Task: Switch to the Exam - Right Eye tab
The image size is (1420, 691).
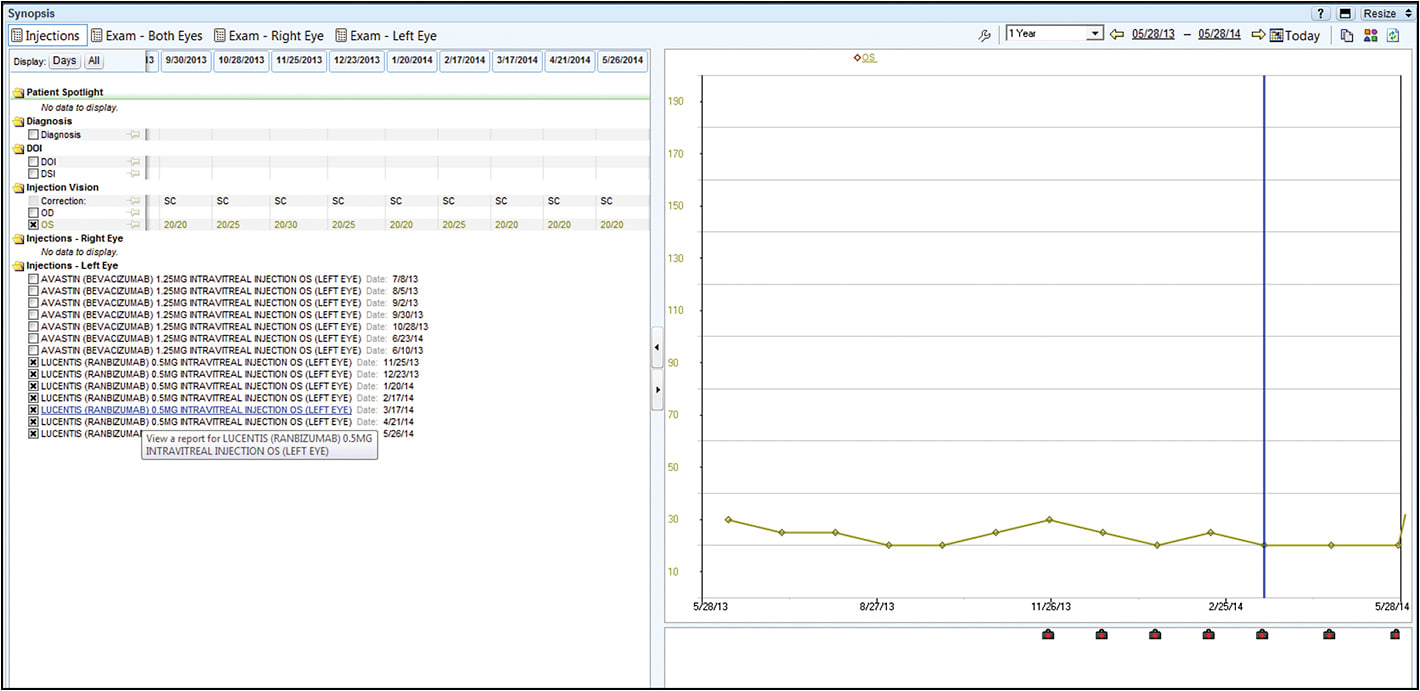Action: click(269, 35)
